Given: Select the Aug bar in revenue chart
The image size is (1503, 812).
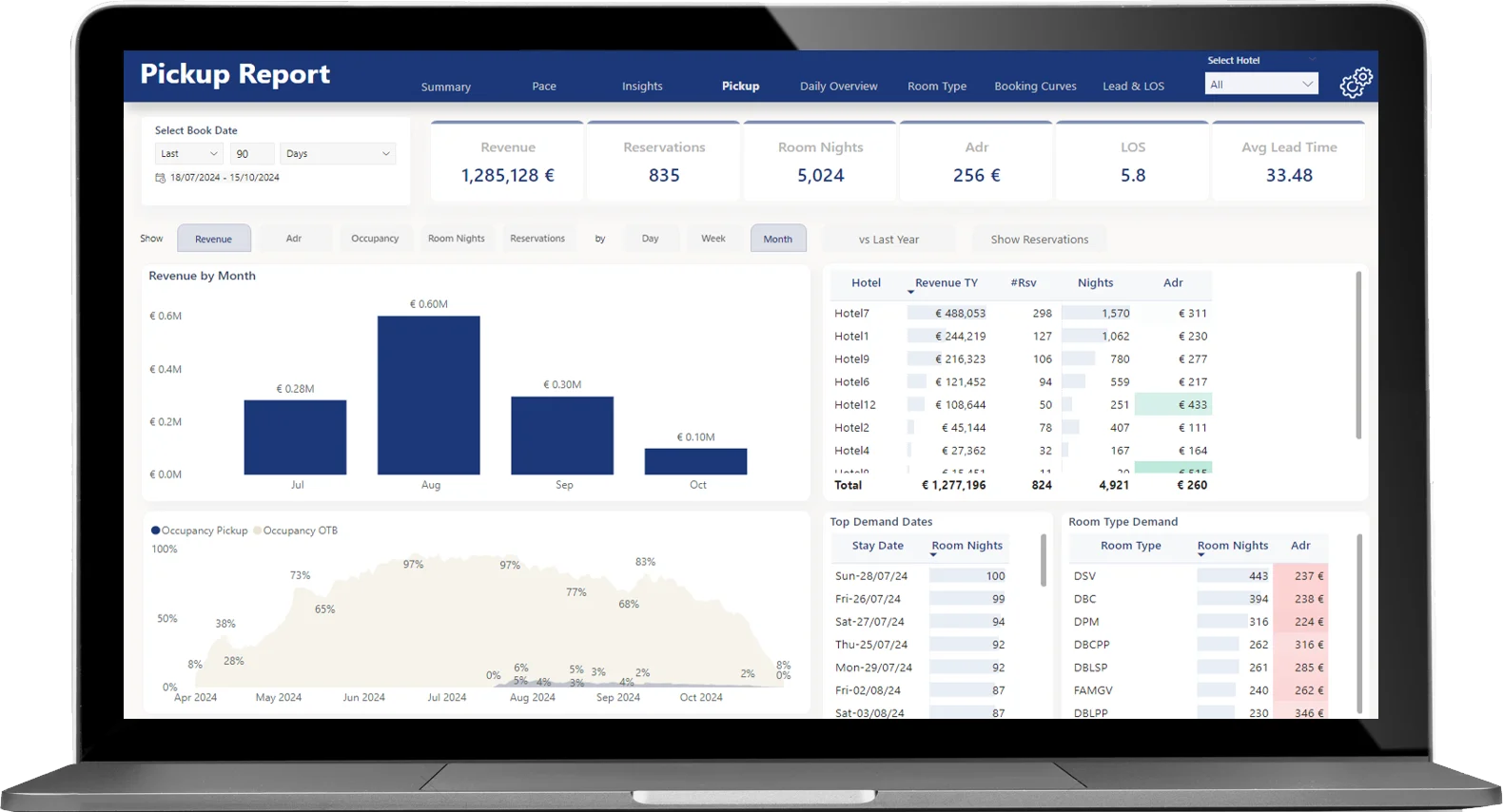Looking at the screenshot, I should point(428,395).
